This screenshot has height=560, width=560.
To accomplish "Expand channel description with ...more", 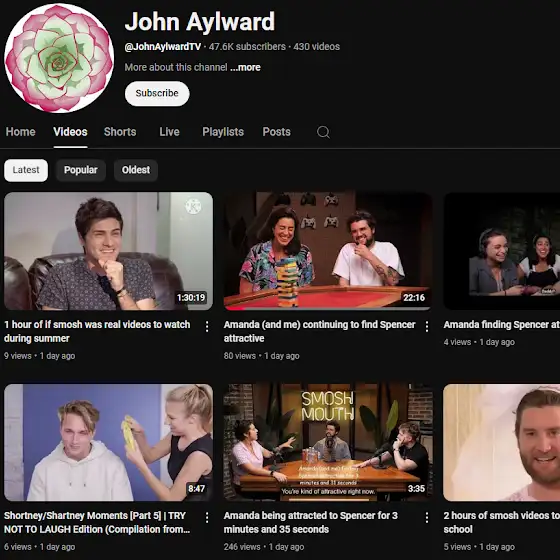I will (x=245, y=68).
